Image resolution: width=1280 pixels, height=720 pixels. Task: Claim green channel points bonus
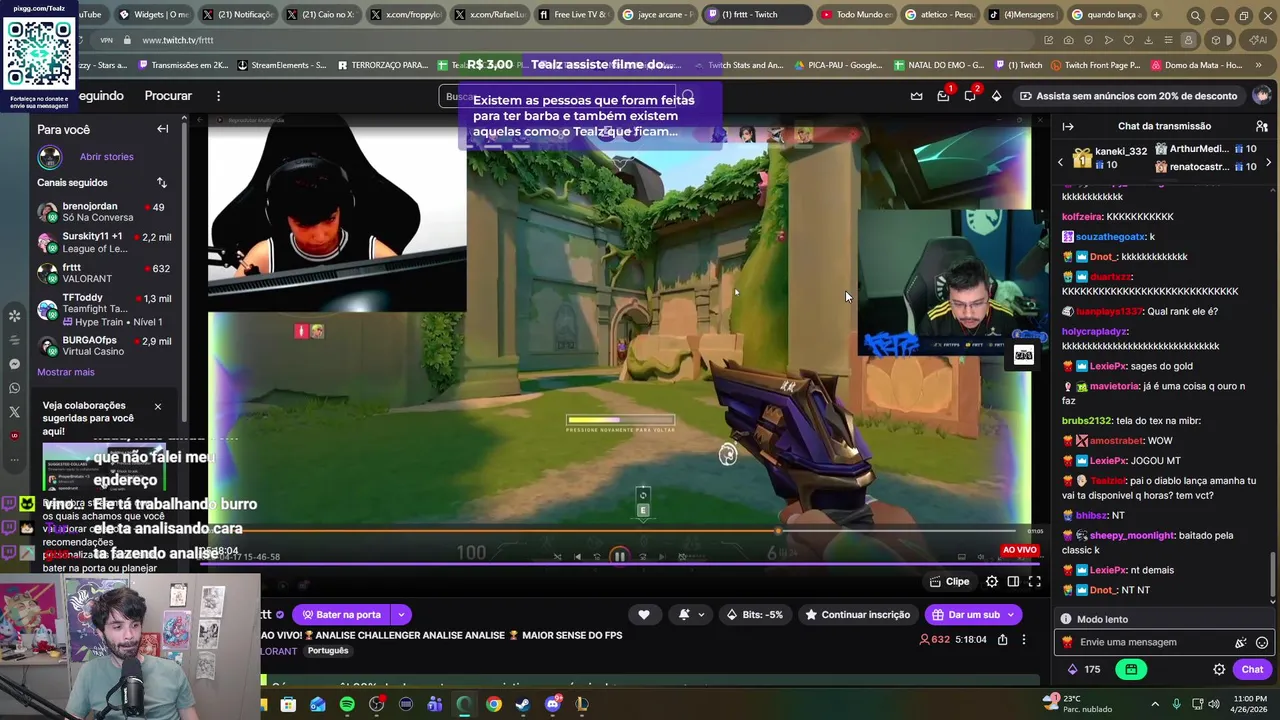coord(1131,670)
